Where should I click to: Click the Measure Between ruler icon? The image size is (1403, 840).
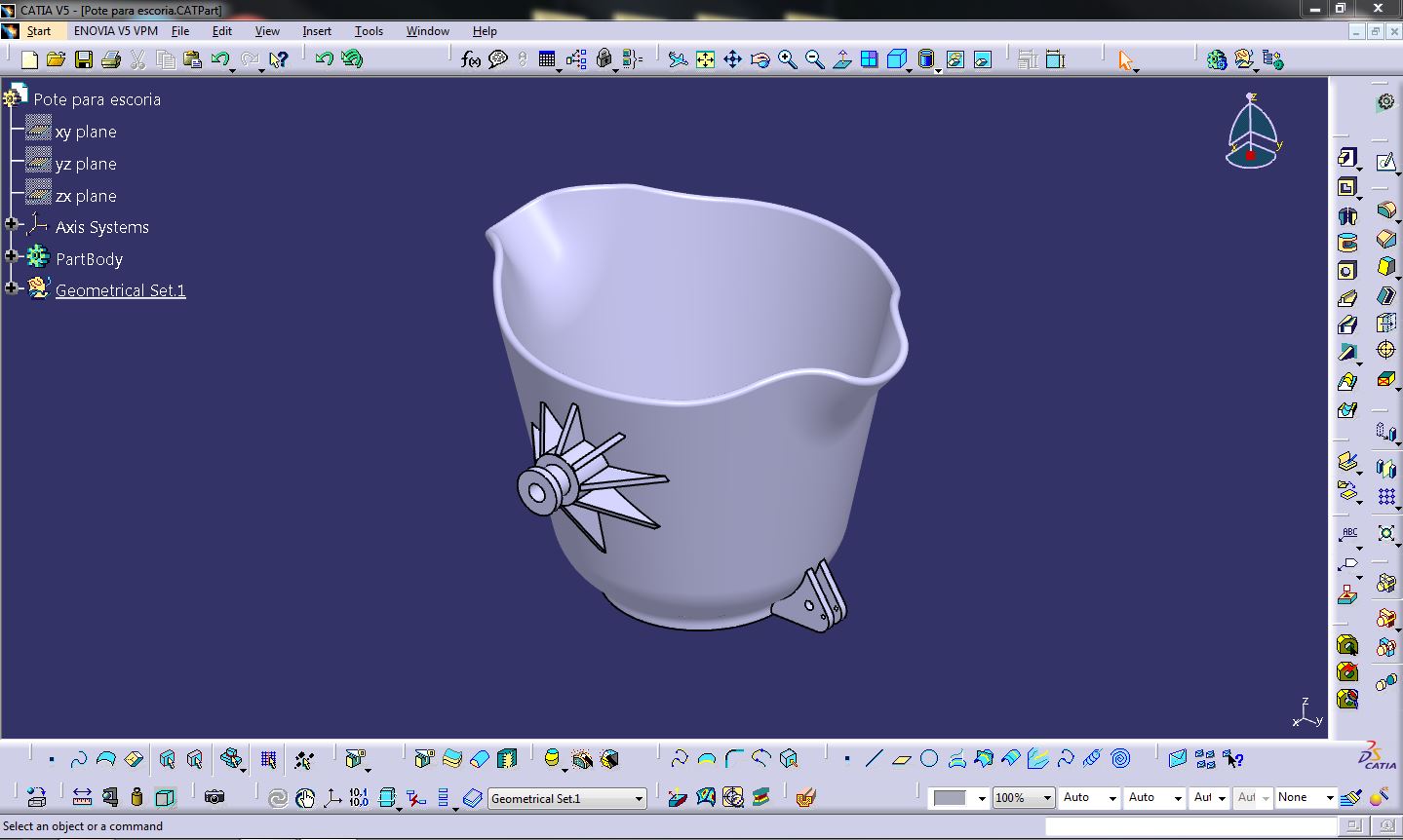(82, 797)
